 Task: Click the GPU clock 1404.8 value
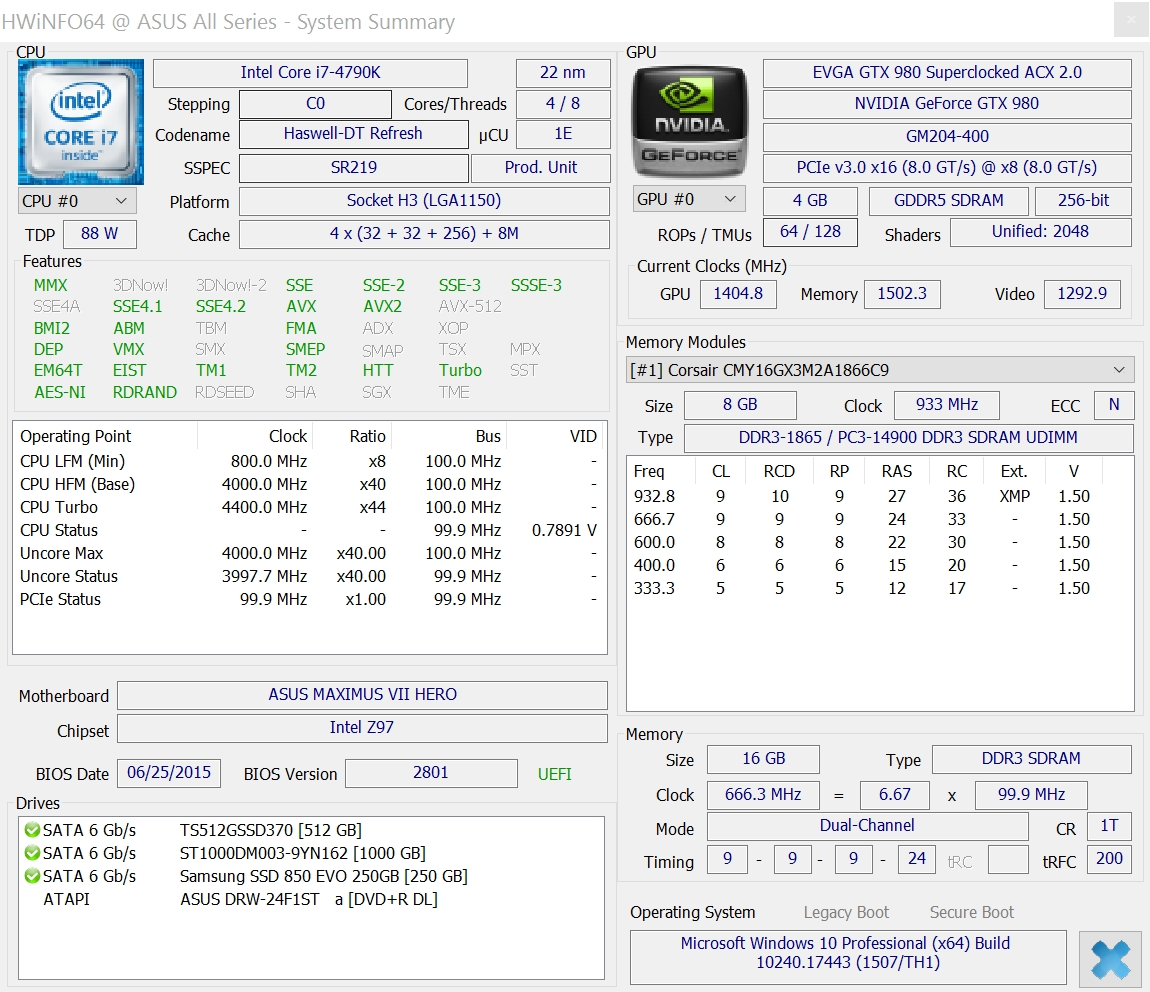738,294
